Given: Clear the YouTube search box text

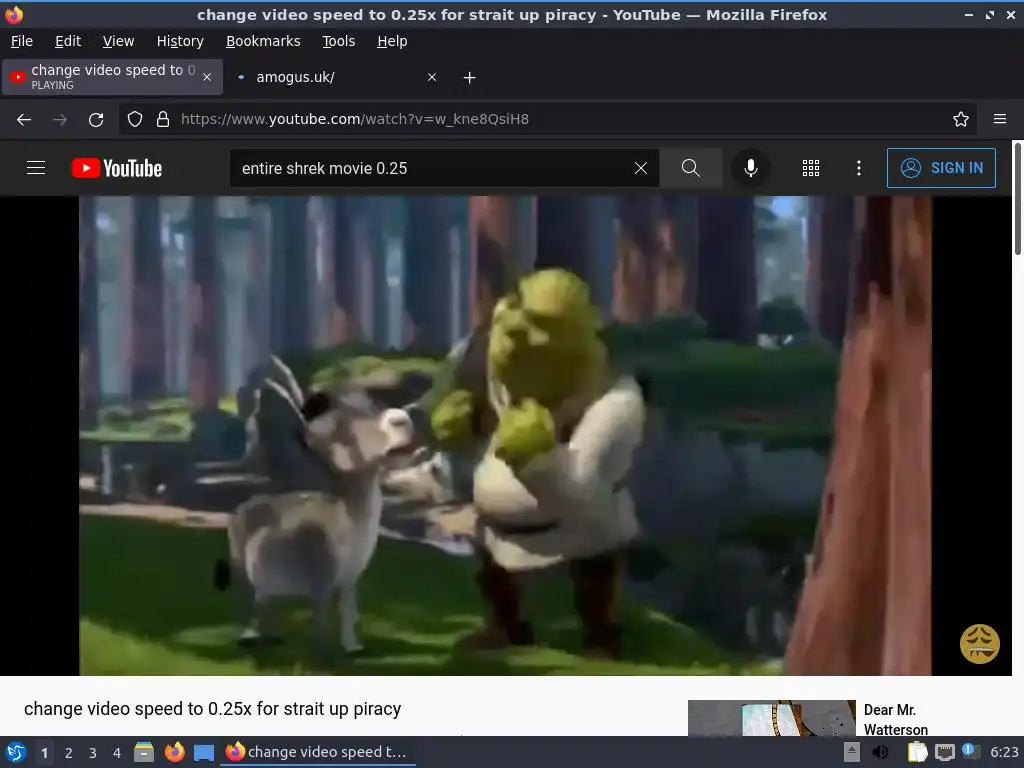Looking at the screenshot, I should click(x=641, y=168).
